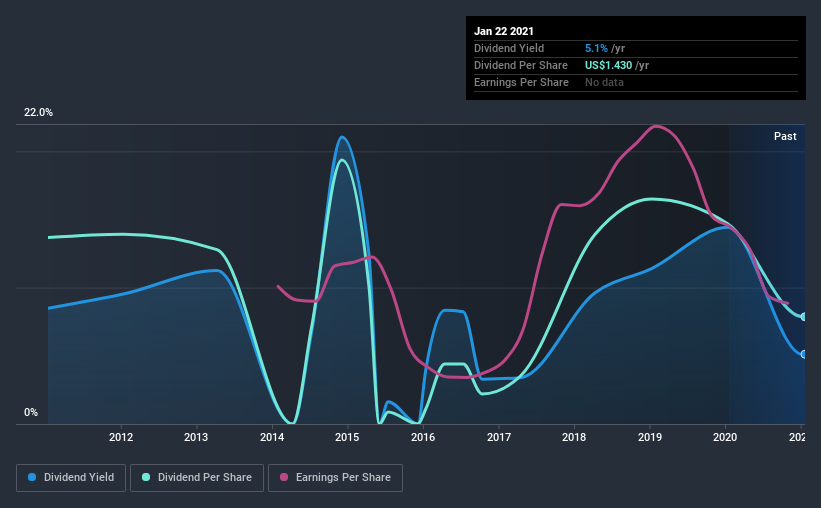Screen dimensions: 821x508
Task: Toggle the Earnings Per Share legend button
Action: point(335,478)
